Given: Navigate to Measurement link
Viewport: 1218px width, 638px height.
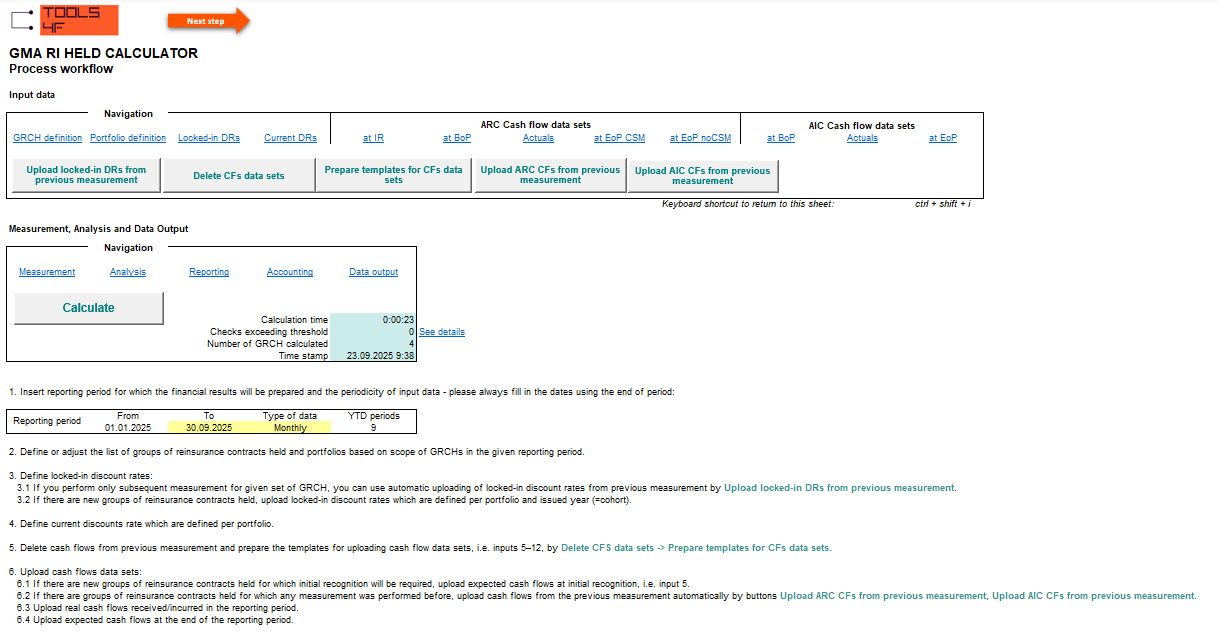Looking at the screenshot, I should 47,272.
